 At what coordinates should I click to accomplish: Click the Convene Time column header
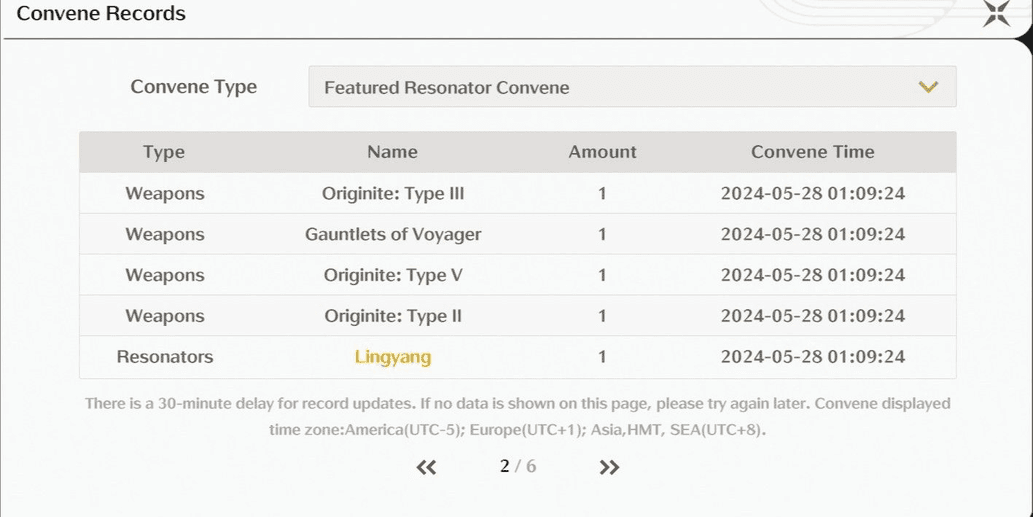click(x=812, y=152)
